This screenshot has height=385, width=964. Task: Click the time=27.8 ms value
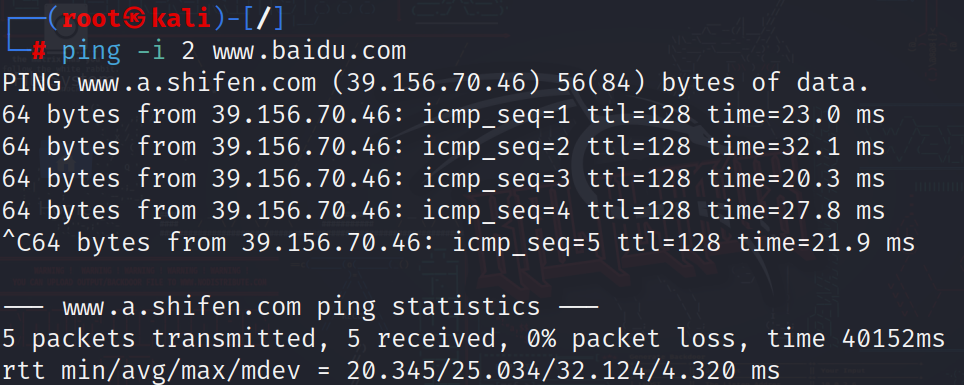(x=796, y=210)
